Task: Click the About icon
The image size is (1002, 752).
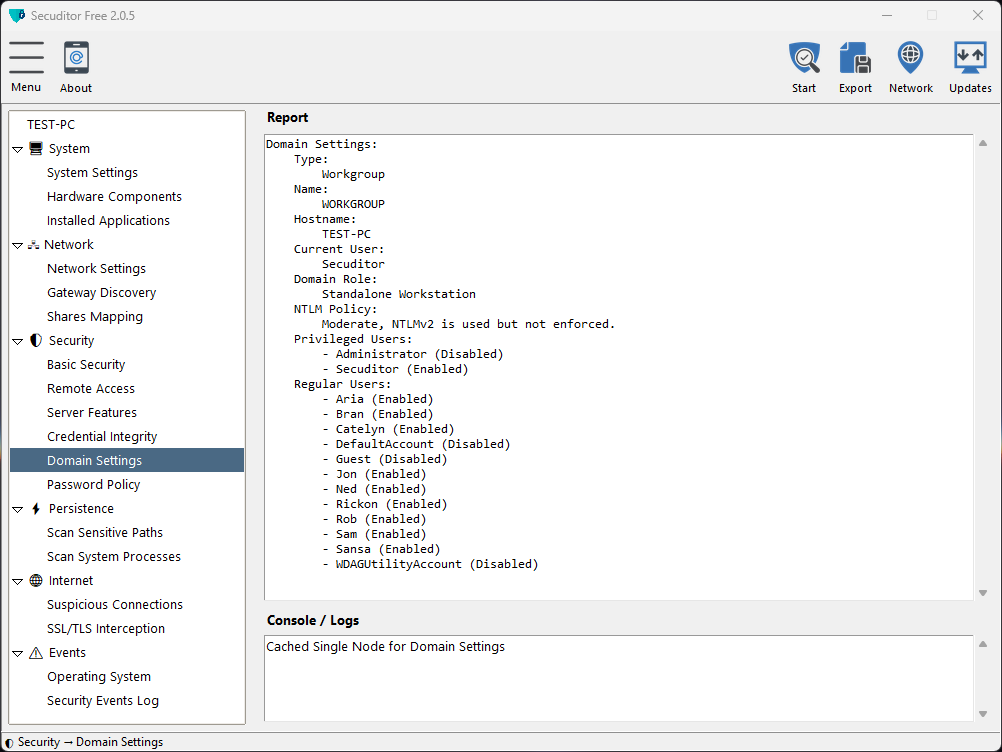Action: click(76, 58)
